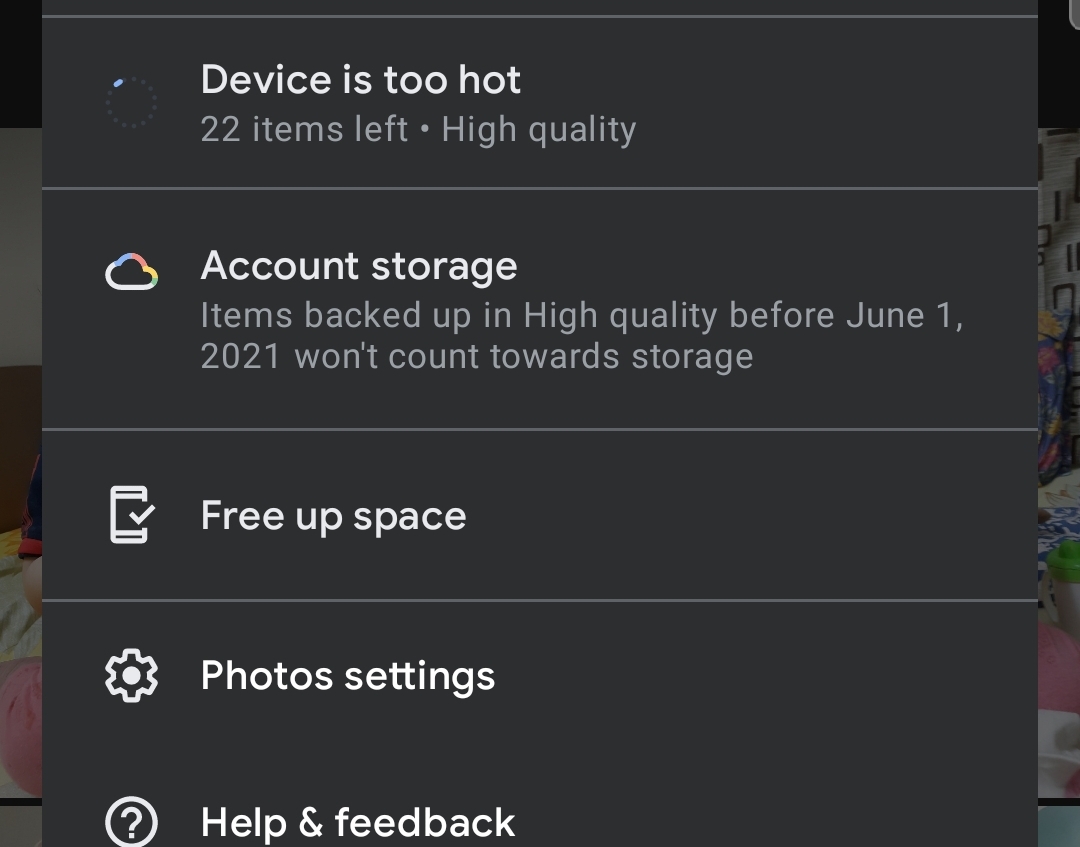Tap the Account storage cloud icon
The height and width of the screenshot is (847, 1080).
click(x=131, y=272)
